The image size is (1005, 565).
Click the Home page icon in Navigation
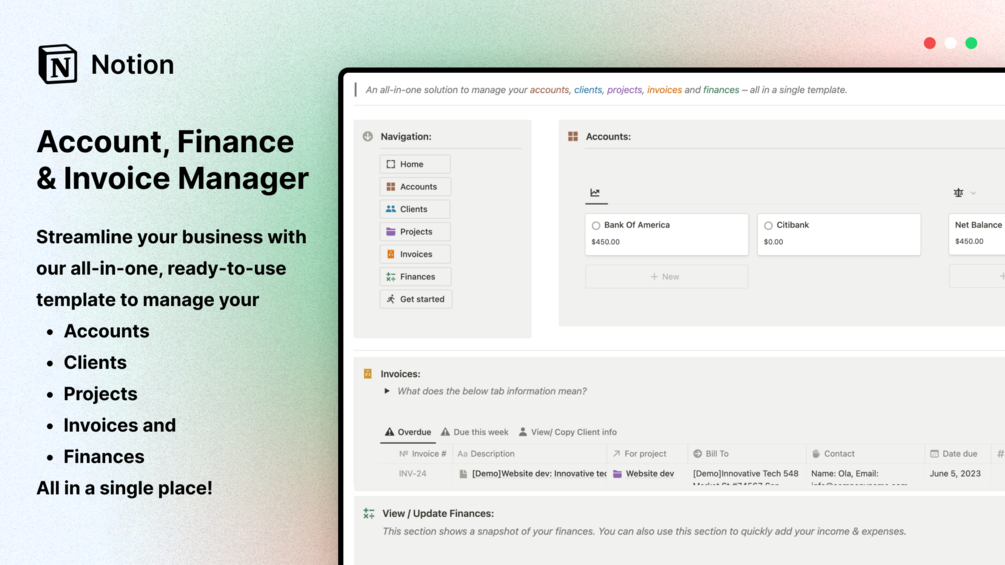tap(390, 164)
